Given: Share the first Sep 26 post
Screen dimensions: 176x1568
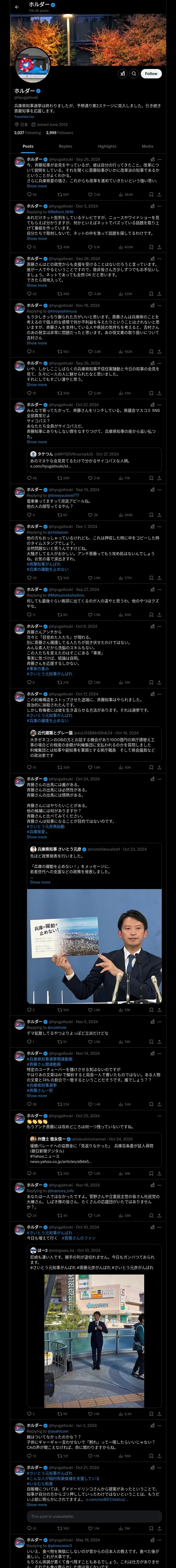Looking at the screenshot, I should [x=160, y=195].
